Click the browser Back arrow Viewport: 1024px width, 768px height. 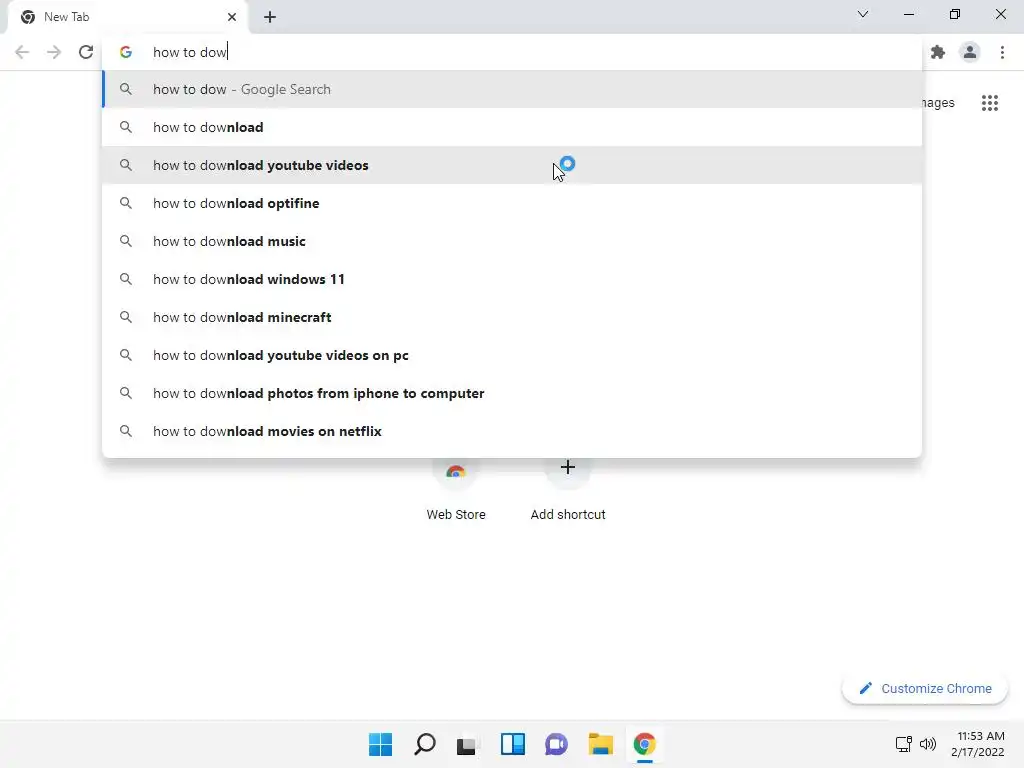[x=22, y=52]
